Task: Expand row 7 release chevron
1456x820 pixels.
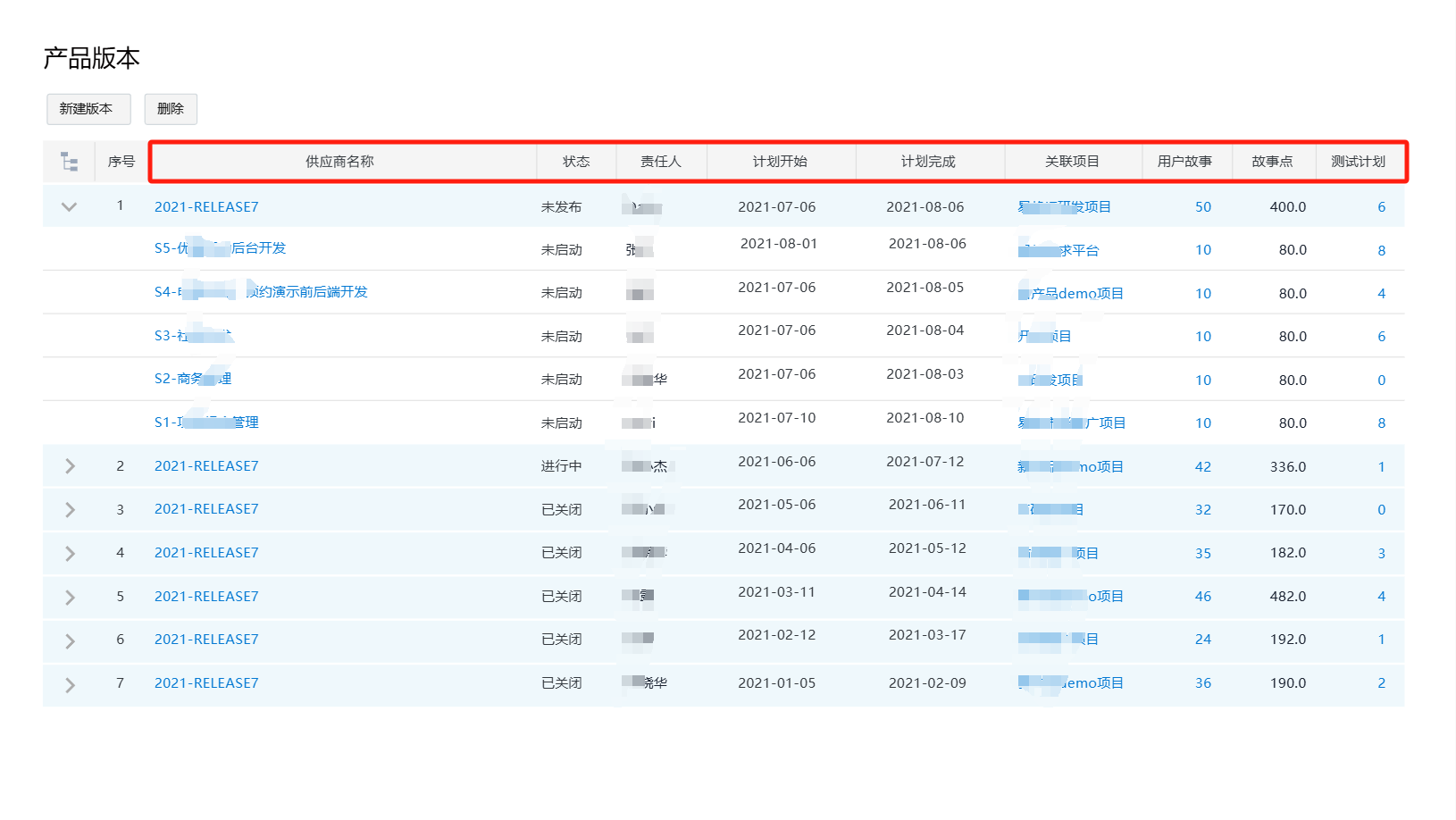Action: pos(70,684)
